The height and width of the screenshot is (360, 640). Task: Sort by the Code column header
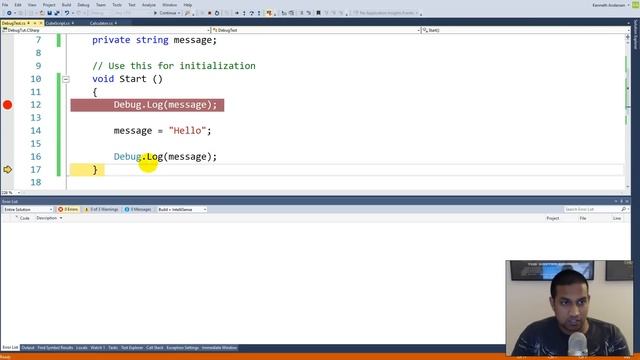coord(24,218)
